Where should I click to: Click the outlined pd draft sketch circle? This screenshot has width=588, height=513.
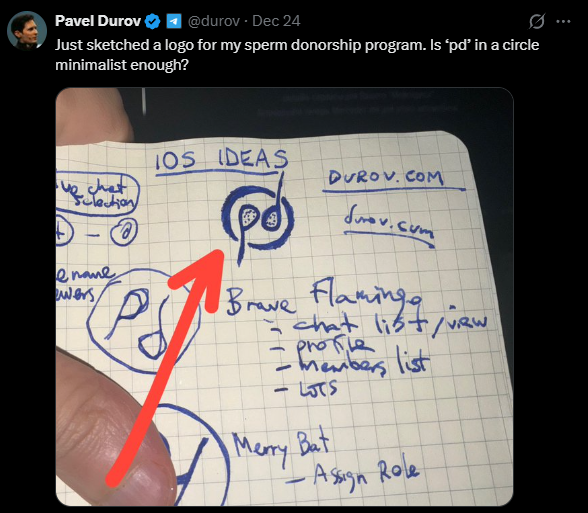point(143,322)
